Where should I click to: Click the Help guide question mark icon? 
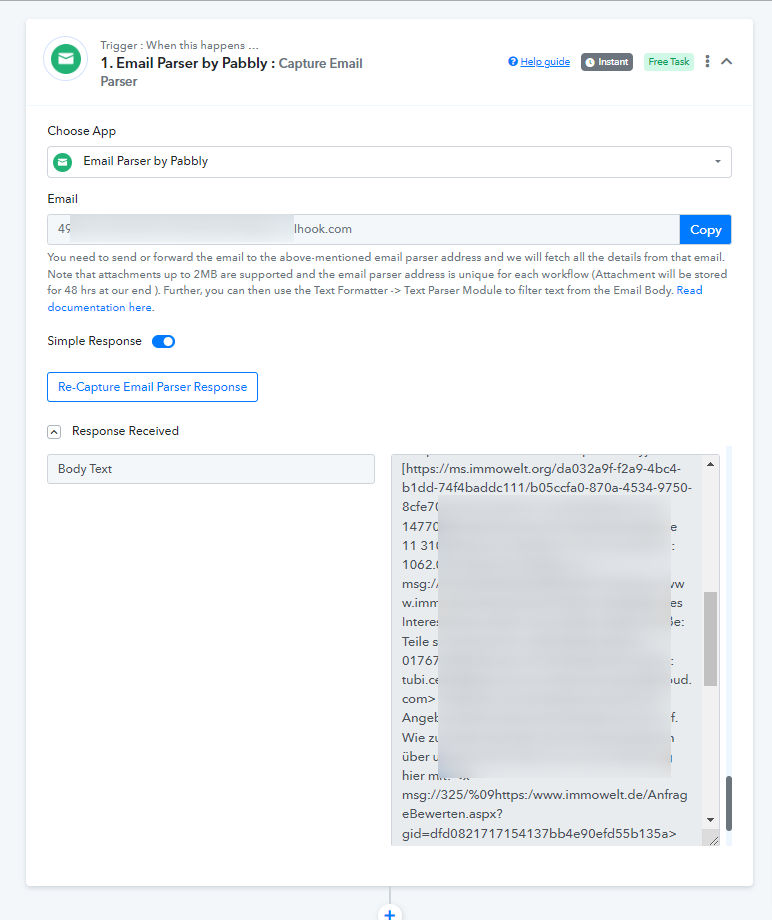513,62
